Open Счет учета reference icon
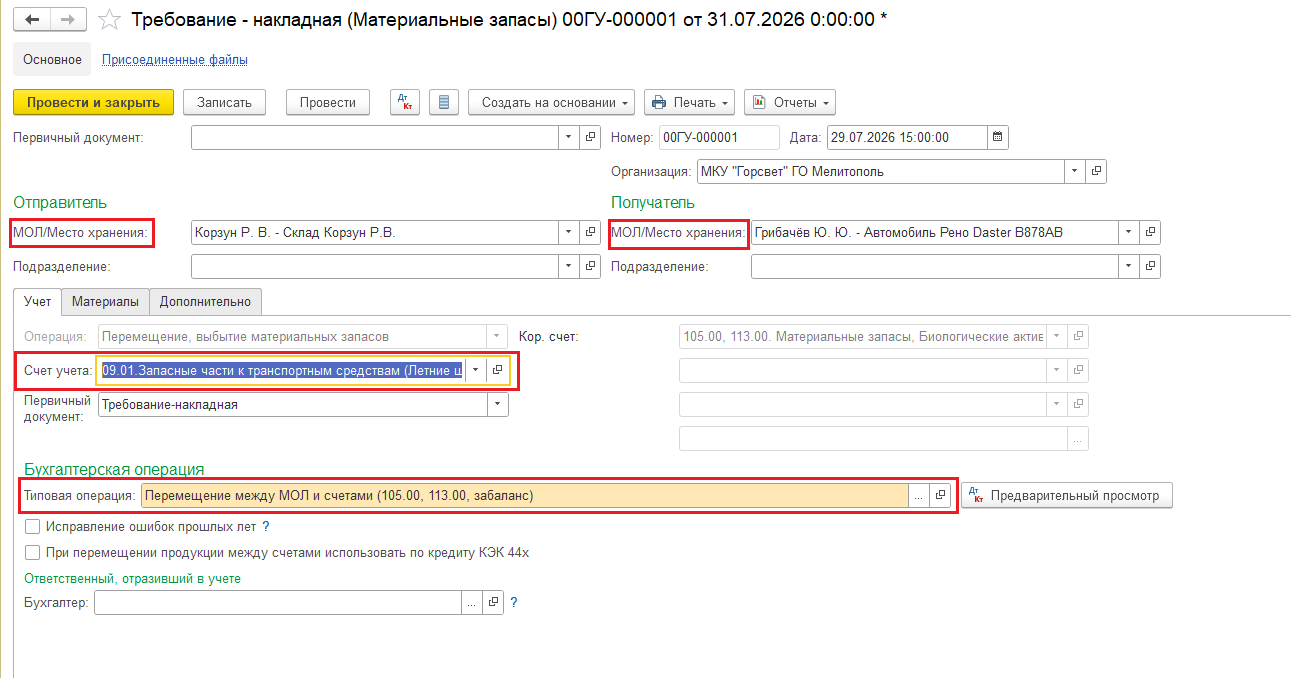1291x678 pixels. (x=497, y=370)
